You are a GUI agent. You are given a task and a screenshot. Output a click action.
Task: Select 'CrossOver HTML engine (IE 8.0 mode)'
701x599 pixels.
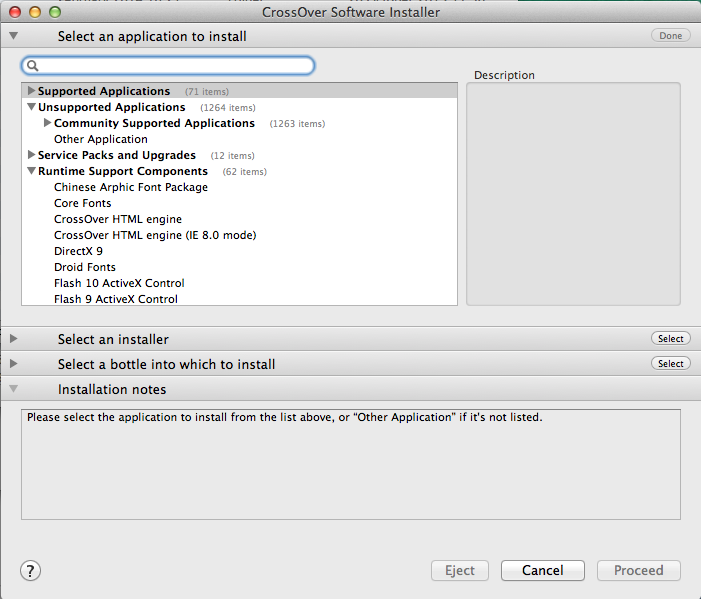(x=155, y=235)
